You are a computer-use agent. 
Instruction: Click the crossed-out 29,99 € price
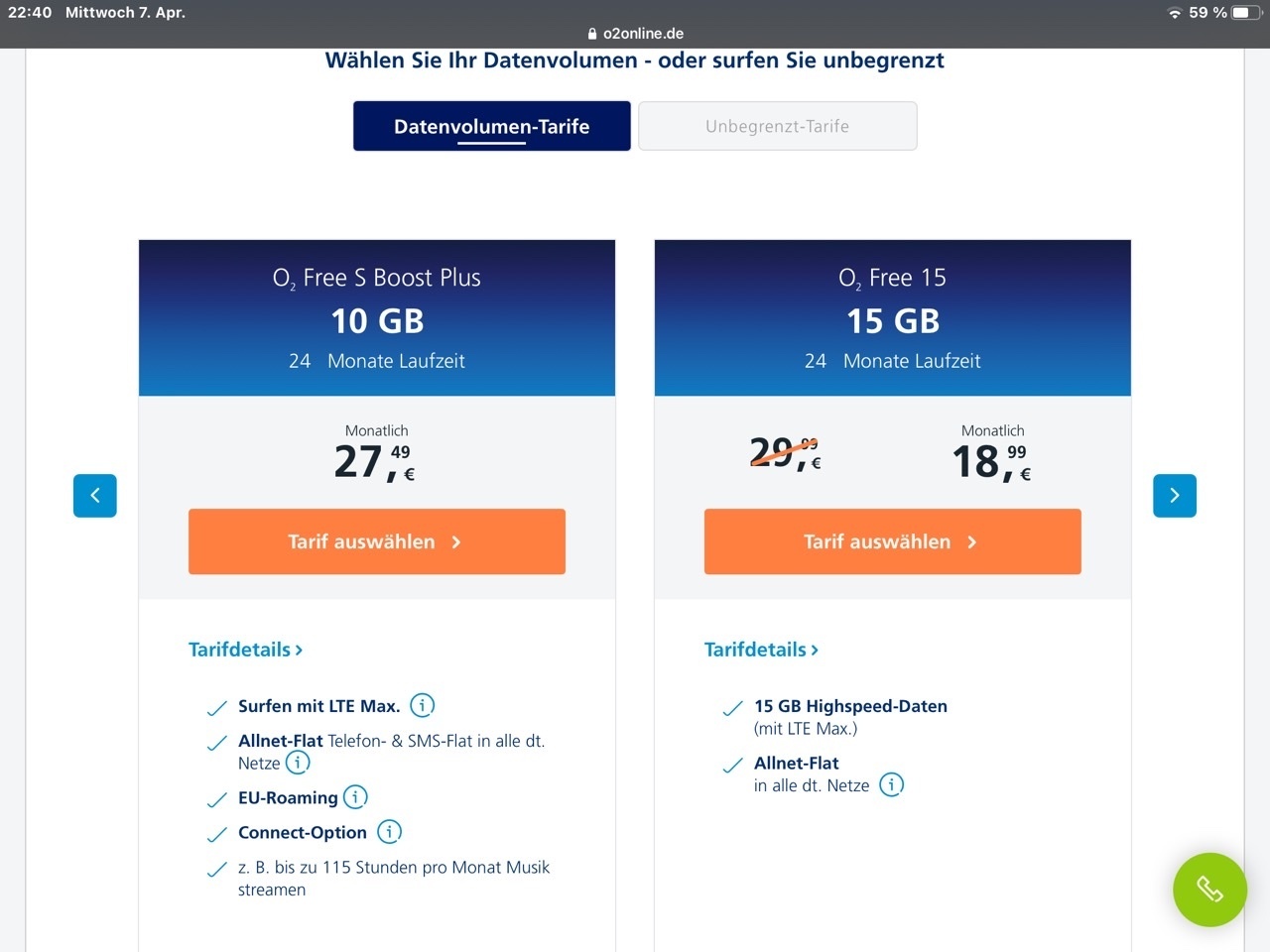coord(785,453)
